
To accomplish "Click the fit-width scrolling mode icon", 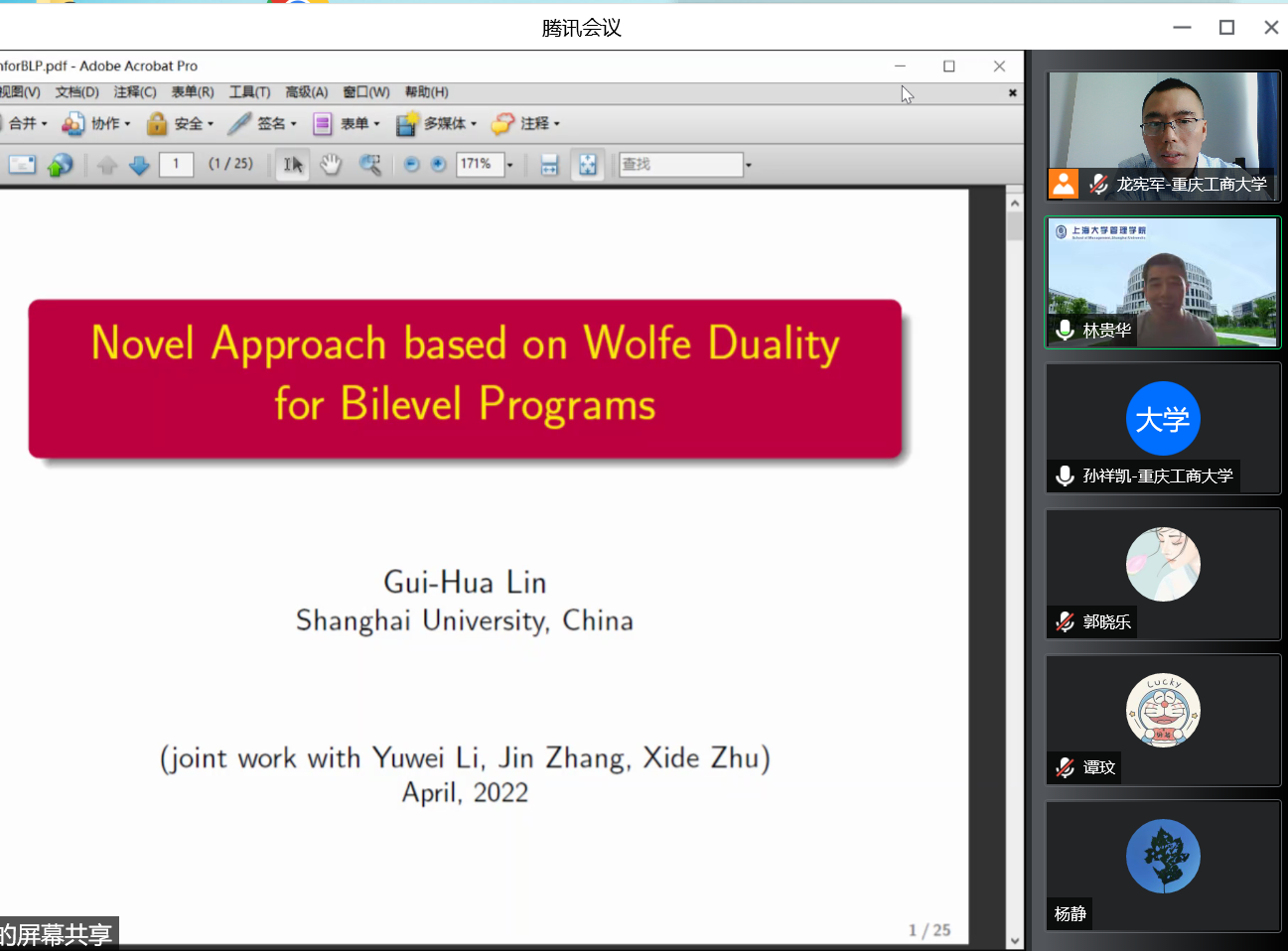I will point(549,165).
